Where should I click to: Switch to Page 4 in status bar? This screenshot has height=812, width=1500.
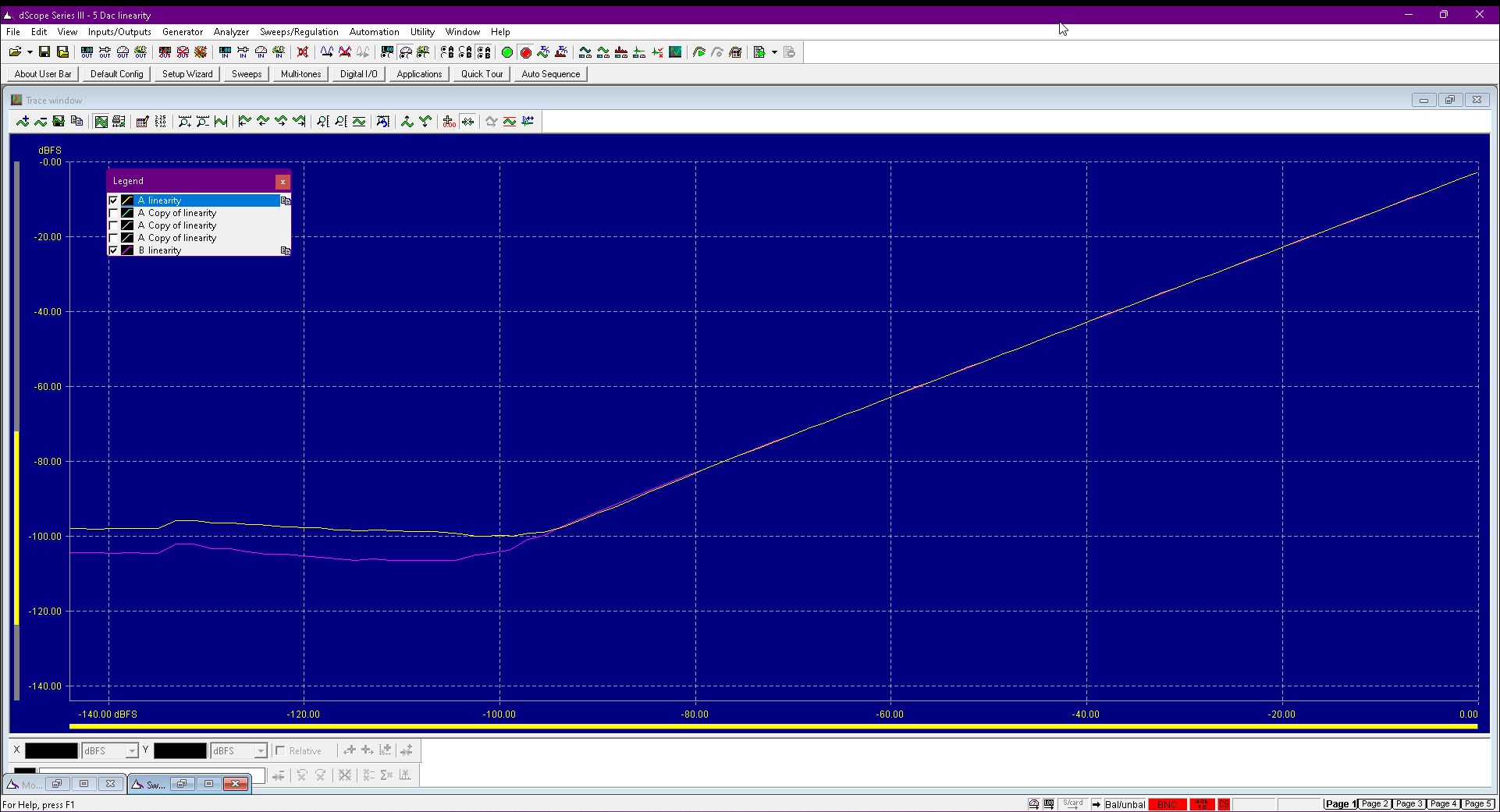tap(1443, 803)
